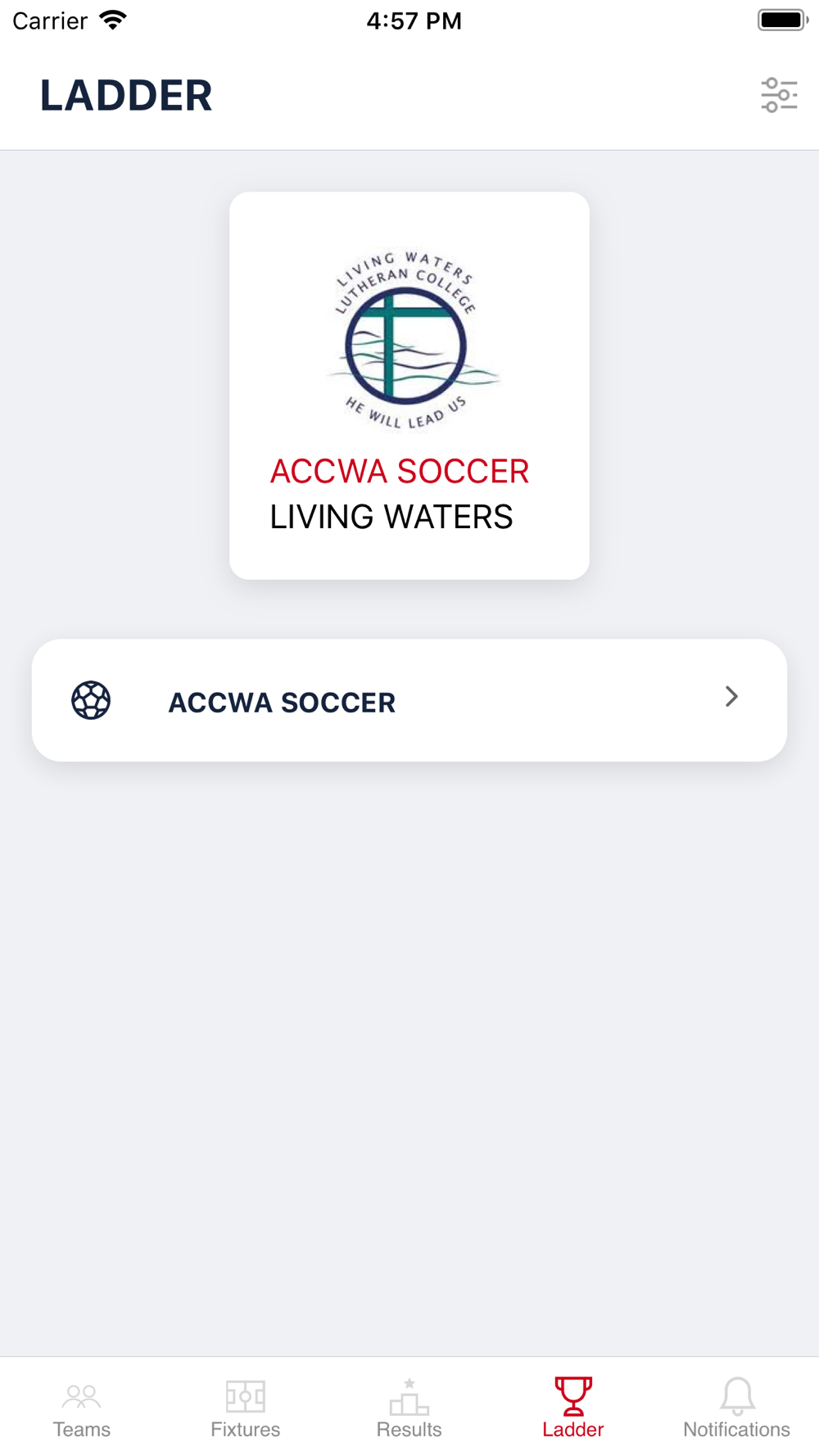Viewport: 819px width, 1456px height.
Task: Click the Wi-Fi status icon
Action: (x=113, y=20)
